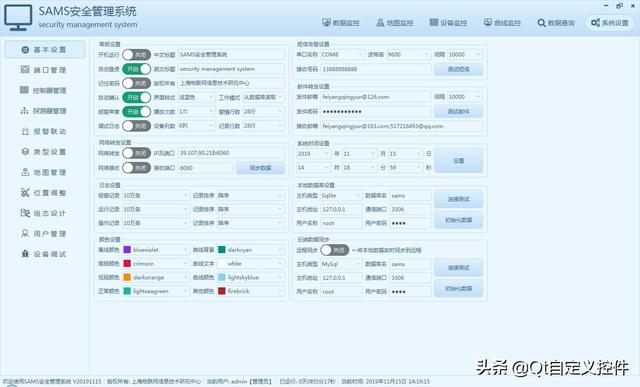
Task: Disable the 报警声音 switch
Action: pos(136,111)
